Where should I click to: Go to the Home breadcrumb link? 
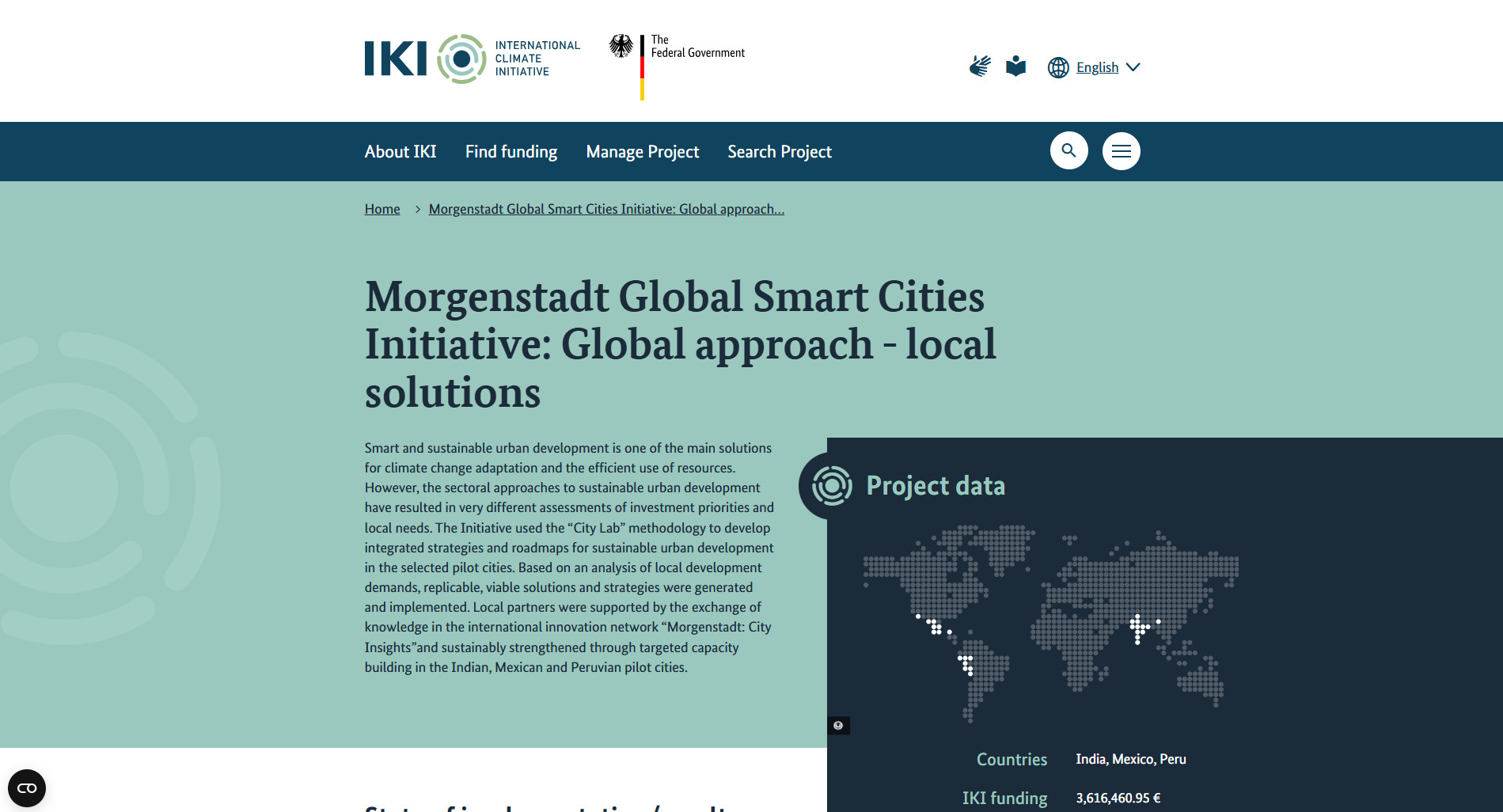point(382,209)
